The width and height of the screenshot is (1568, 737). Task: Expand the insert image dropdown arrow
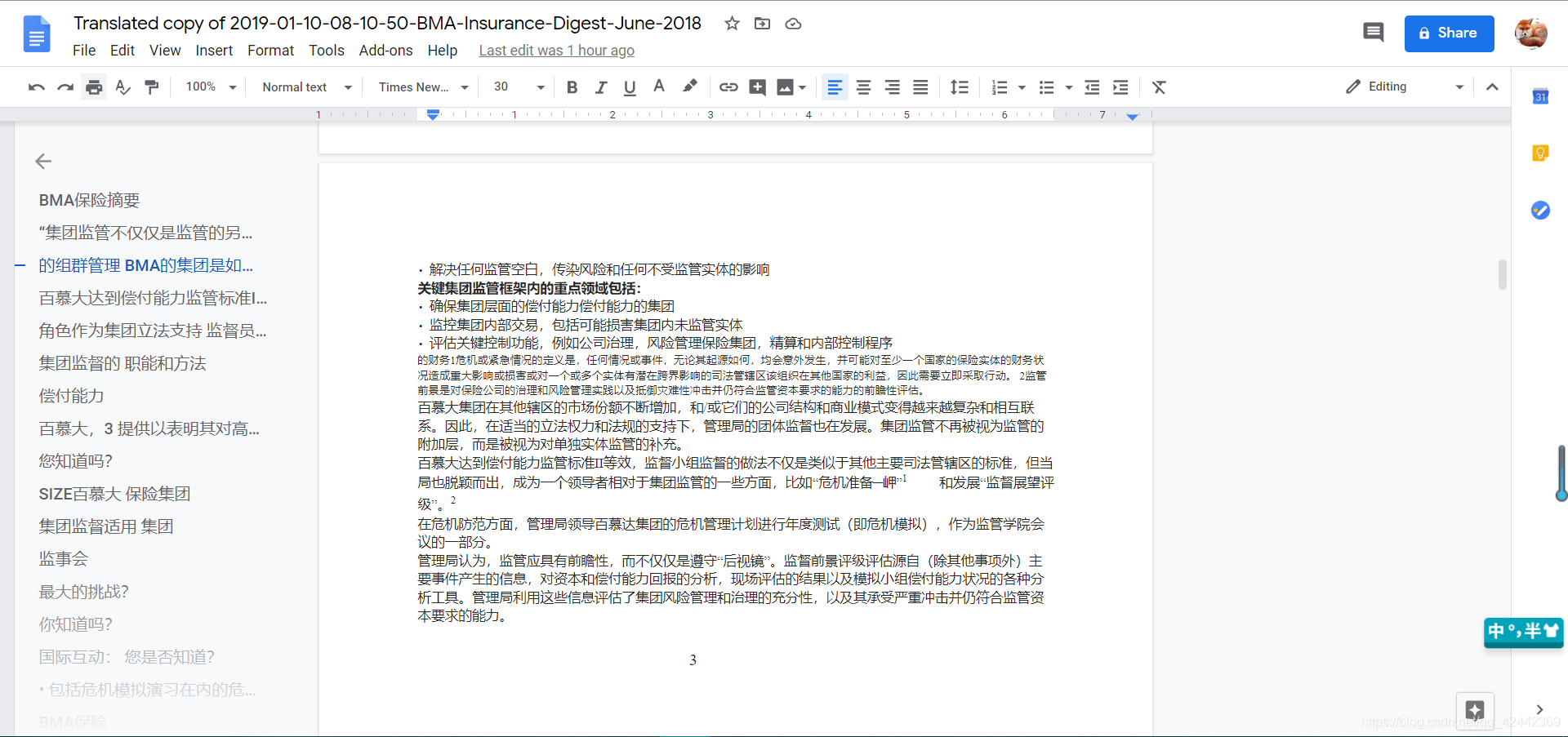[803, 87]
